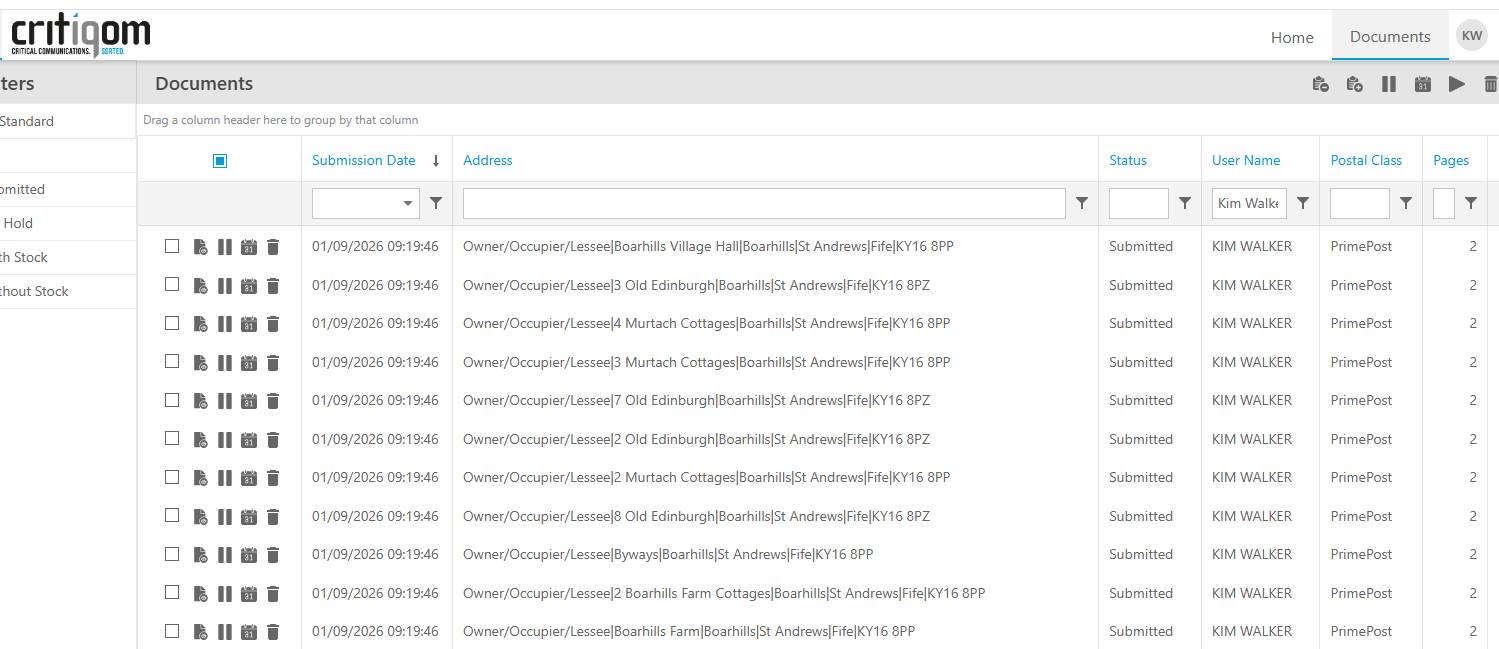This screenshot has height=649, width=1499.
Task: Click the Address filter text field
Action: click(x=764, y=203)
